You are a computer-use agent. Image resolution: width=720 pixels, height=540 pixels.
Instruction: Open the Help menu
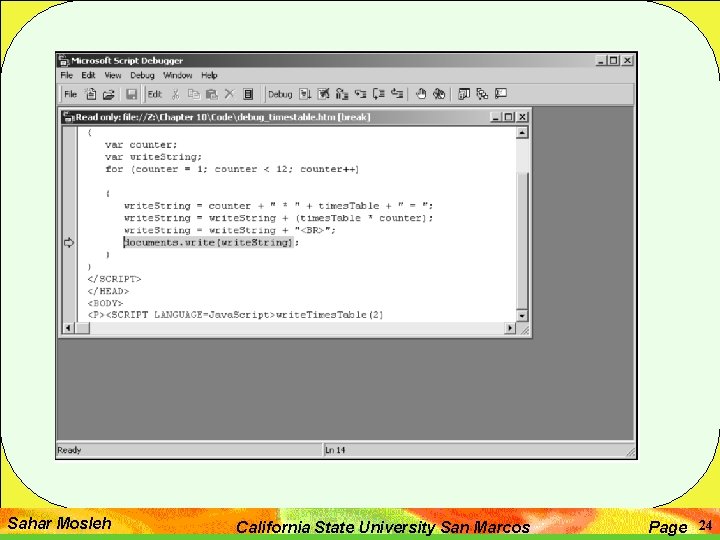pyautogui.click(x=209, y=75)
